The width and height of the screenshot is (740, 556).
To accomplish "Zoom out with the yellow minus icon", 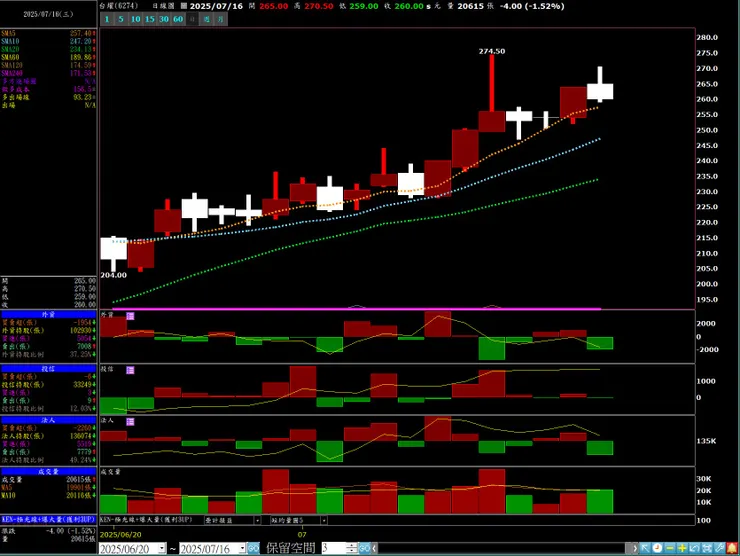I will tap(669, 548).
